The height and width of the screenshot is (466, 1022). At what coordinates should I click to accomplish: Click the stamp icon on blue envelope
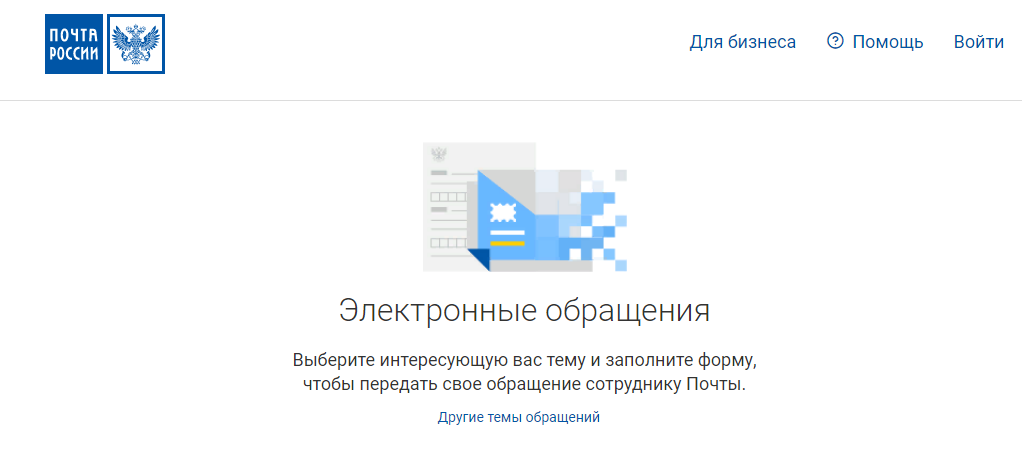pos(505,213)
